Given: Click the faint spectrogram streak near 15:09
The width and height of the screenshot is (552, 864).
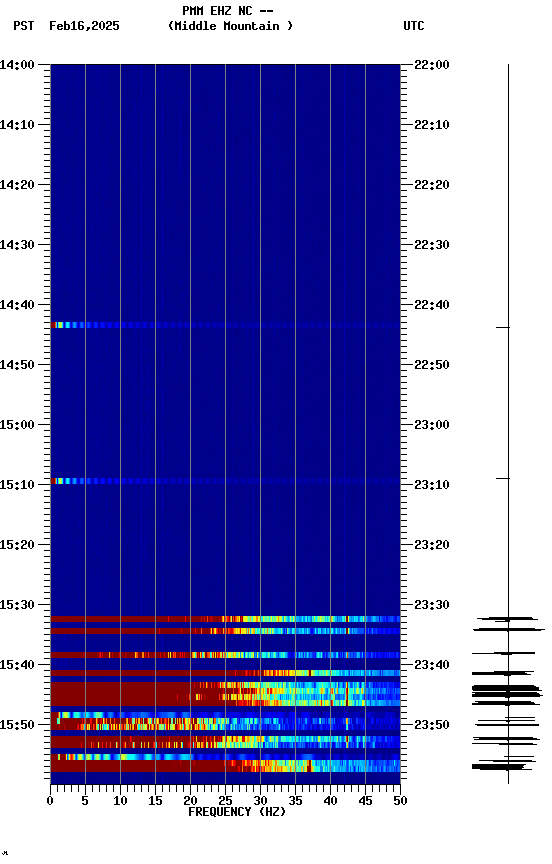Looking at the screenshot, I should tap(225, 481).
